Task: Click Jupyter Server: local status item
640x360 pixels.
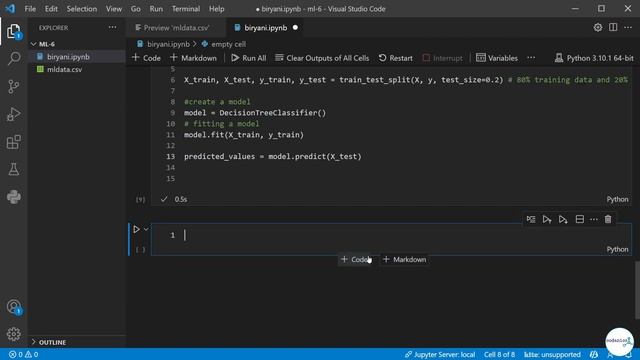Action: [x=440, y=355]
